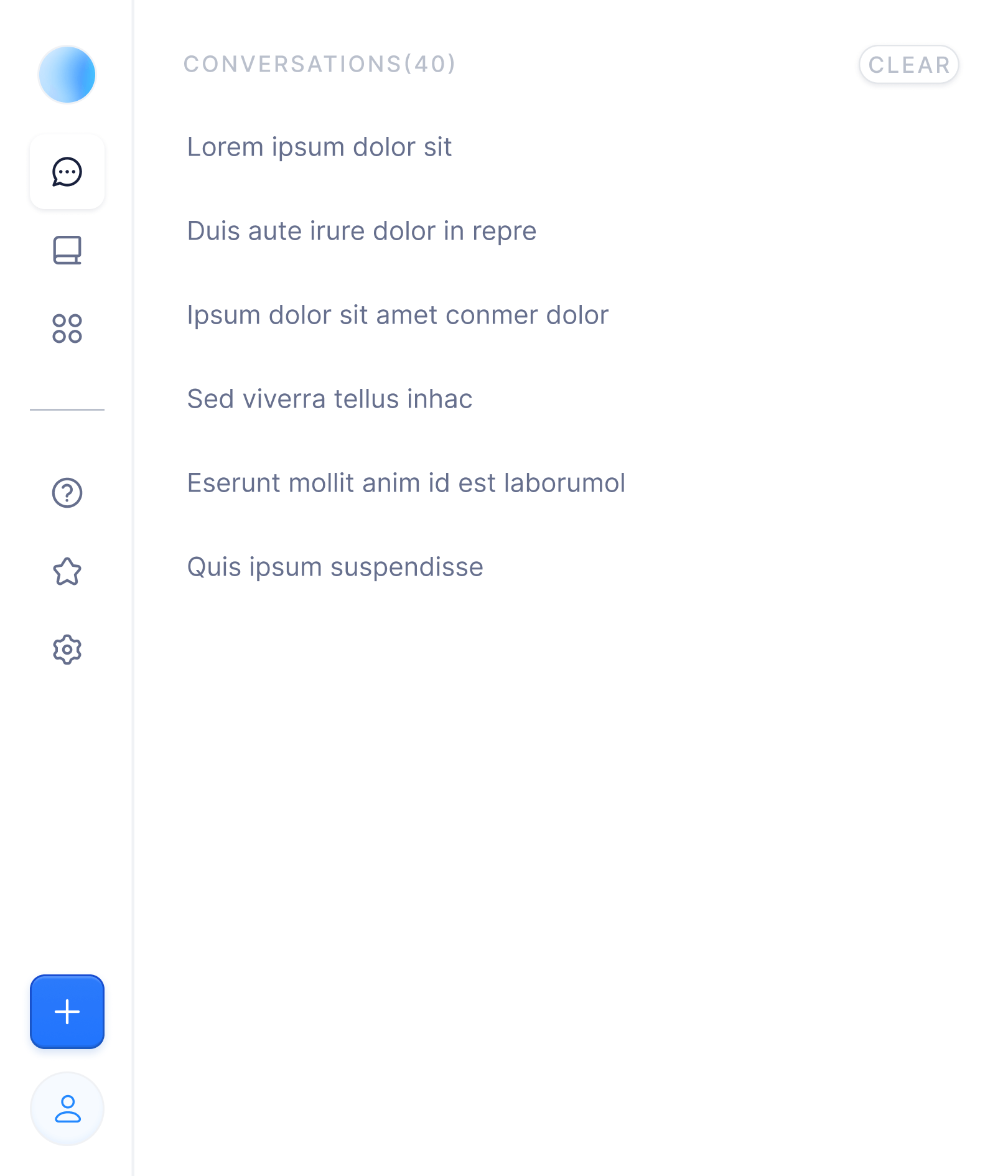The width and height of the screenshot is (1008, 1176).
Task: Select 'Quis ipsum suspendisse' conversation
Action: (x=335, y=566)
